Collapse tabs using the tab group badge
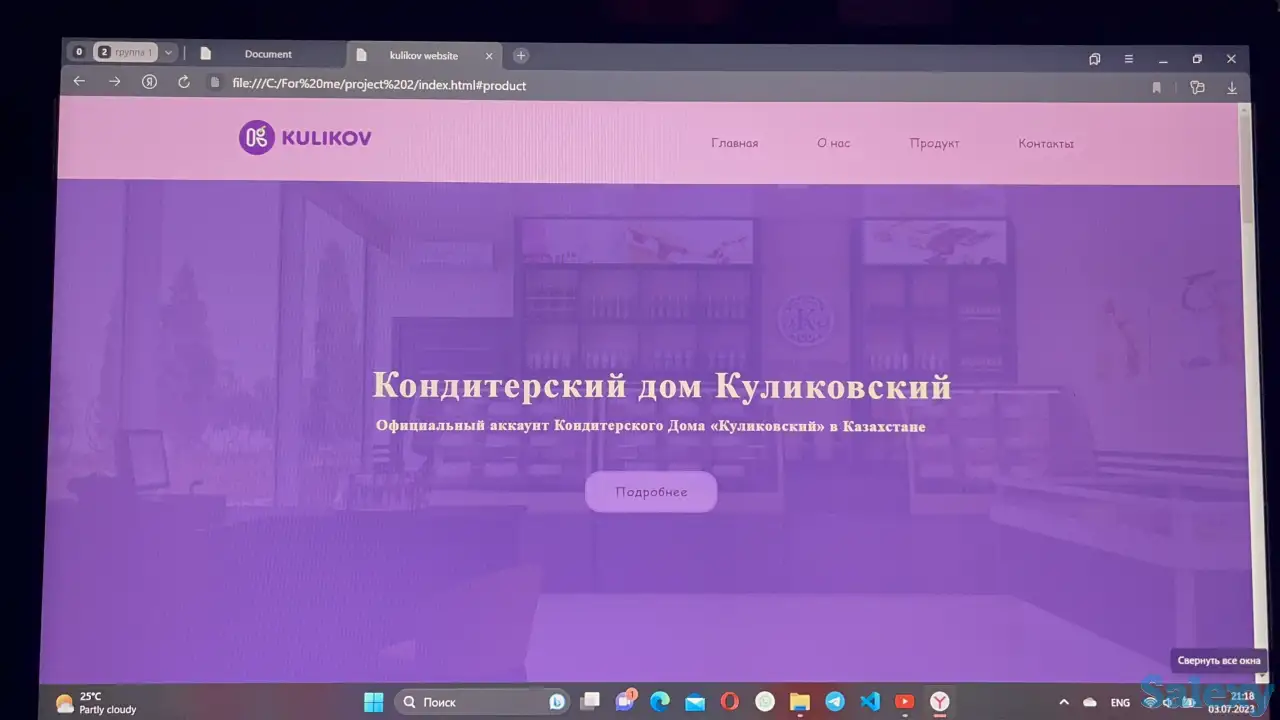 [104, 51]
